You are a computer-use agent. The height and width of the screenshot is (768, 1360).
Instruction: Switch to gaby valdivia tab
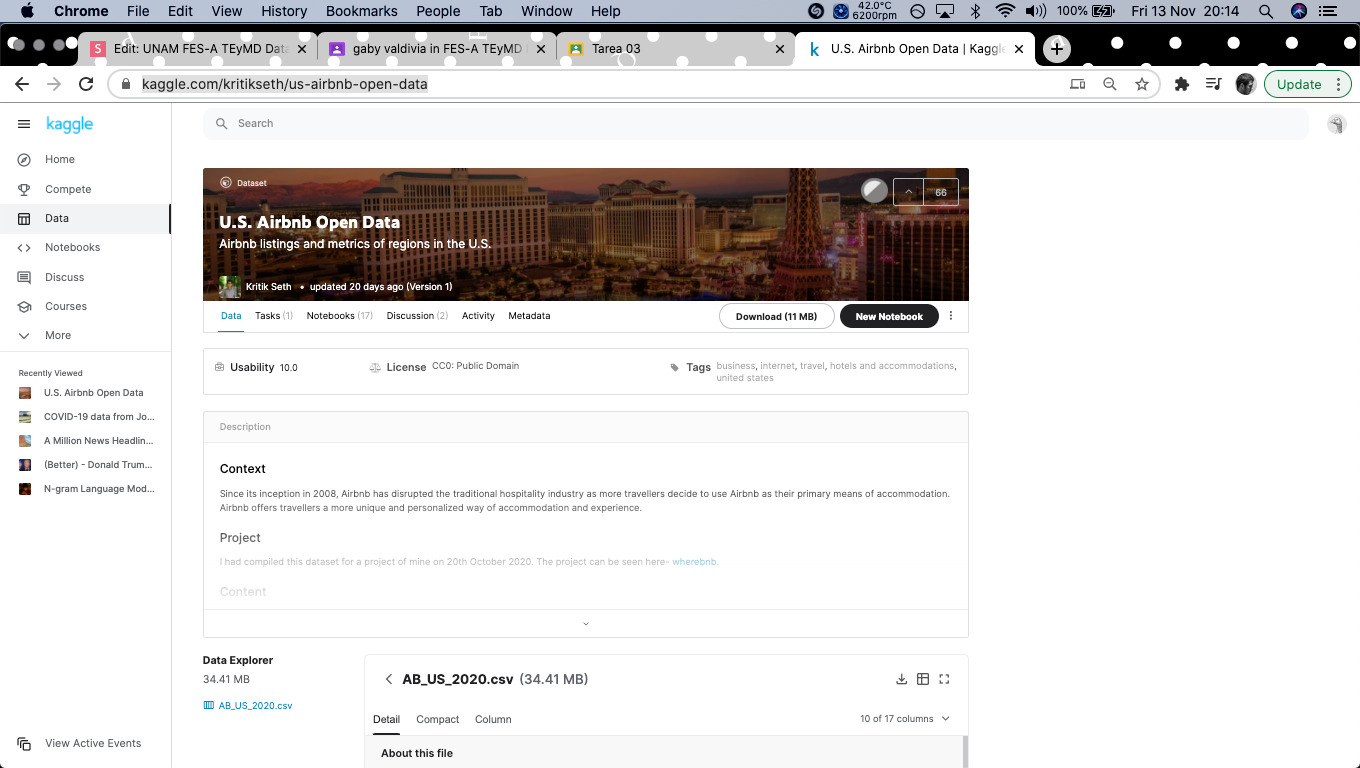438,48
